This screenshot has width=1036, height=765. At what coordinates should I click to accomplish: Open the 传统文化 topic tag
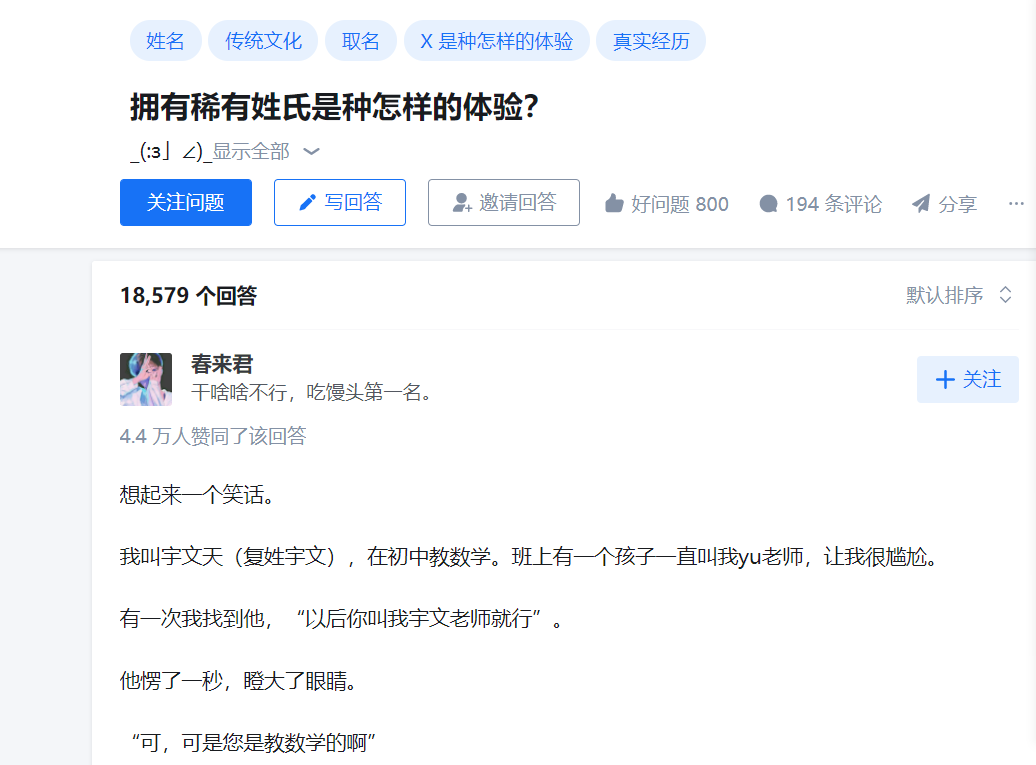[x=263, y=41]
